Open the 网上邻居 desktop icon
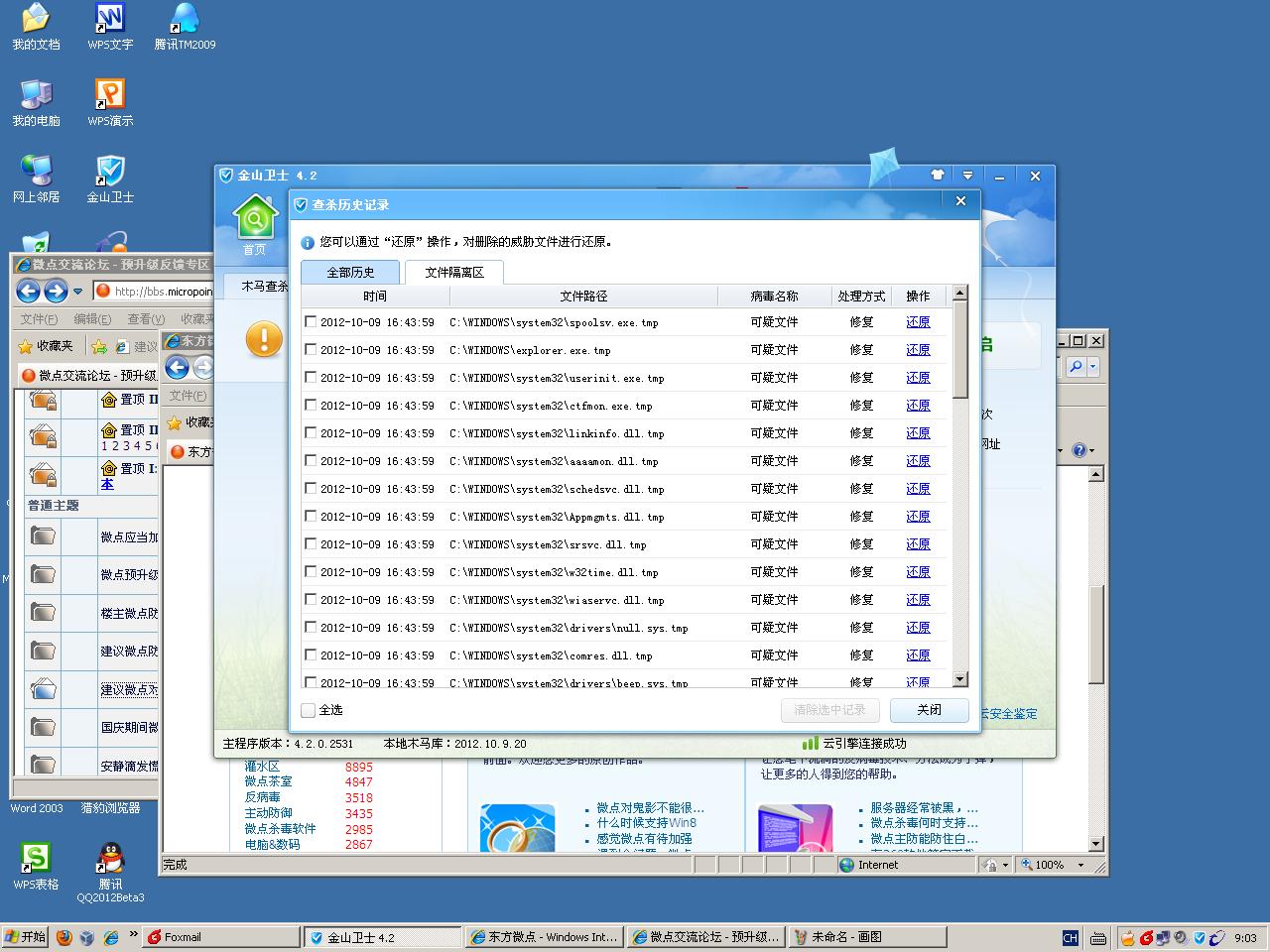The height and width of the screenshot is (952, 1270). click(36, 179)
